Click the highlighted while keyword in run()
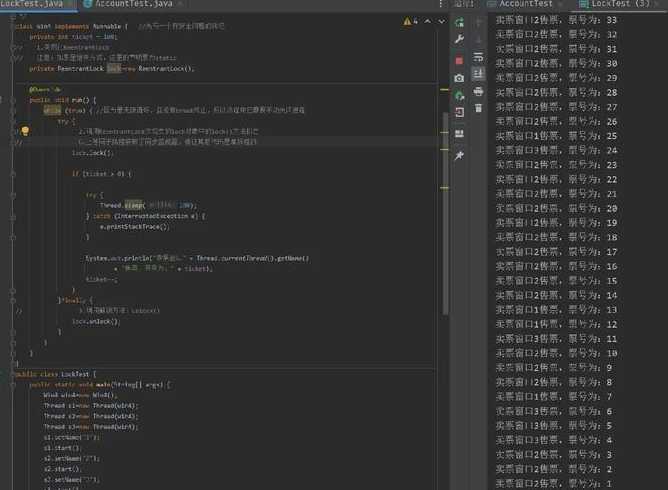668x490 pixels. [x=52, y=110]
